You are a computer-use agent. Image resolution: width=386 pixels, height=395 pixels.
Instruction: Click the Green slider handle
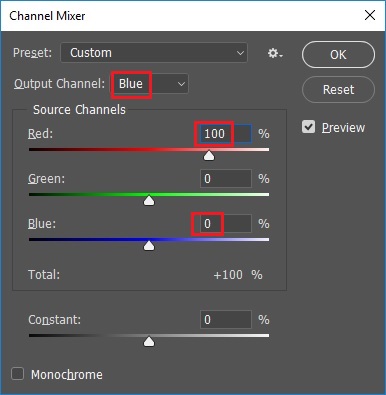pos(149,200)
